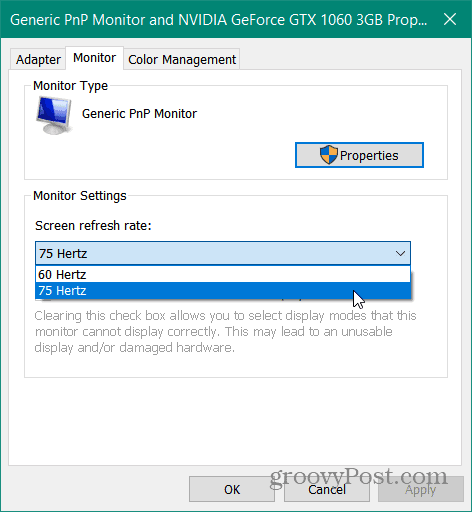Choose 60 Hertz from the refresh rate list
The image size is (472, 512).
coord(223,274)
